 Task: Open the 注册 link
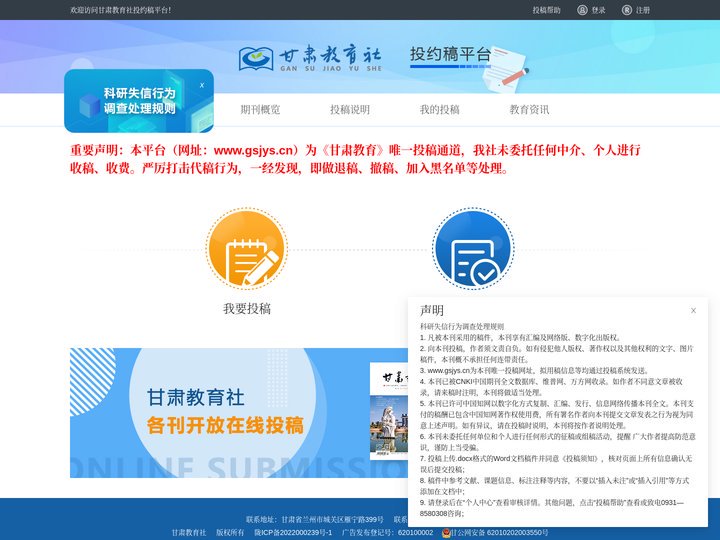[643, 10]
